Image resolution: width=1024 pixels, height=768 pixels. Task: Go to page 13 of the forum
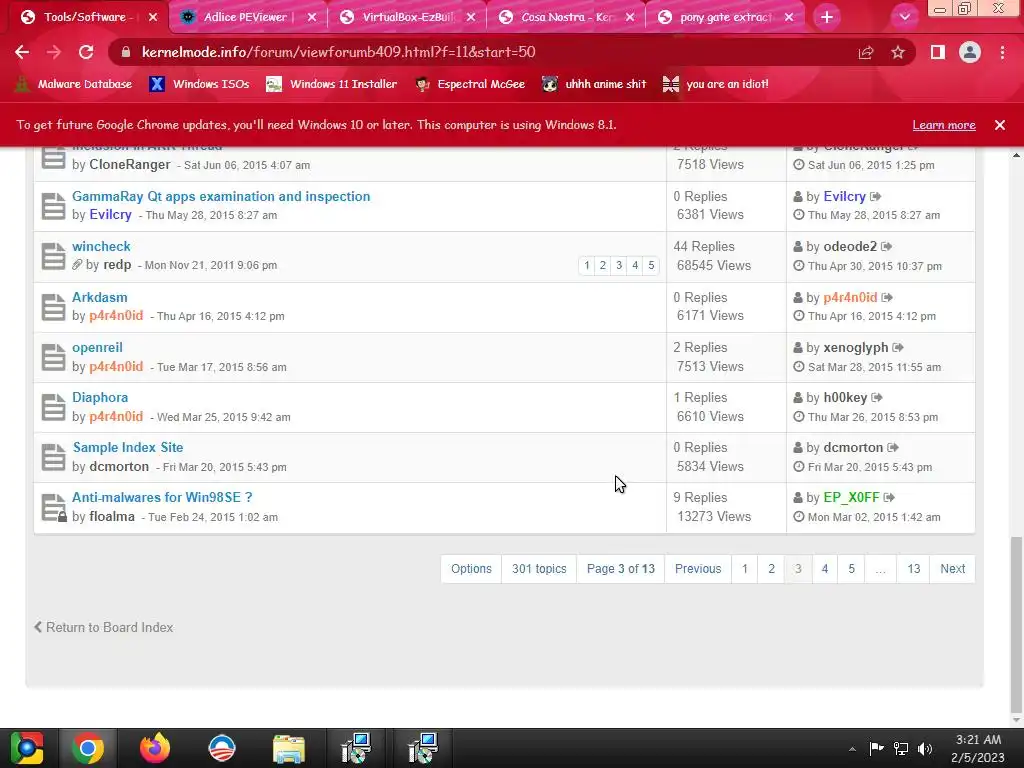click(914, 569)
